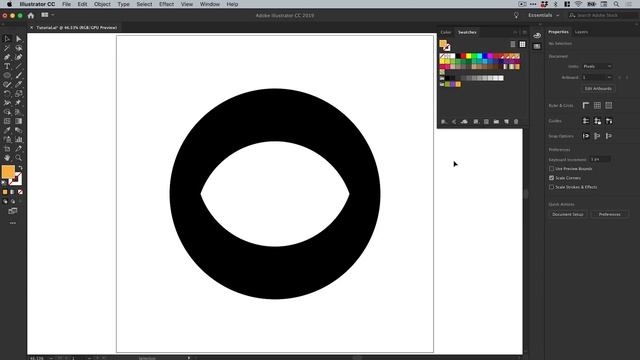Switch swatches to thumbnail grid view
Screen dimensions: 640x360
pyautogui.click(x=522, y=44)
